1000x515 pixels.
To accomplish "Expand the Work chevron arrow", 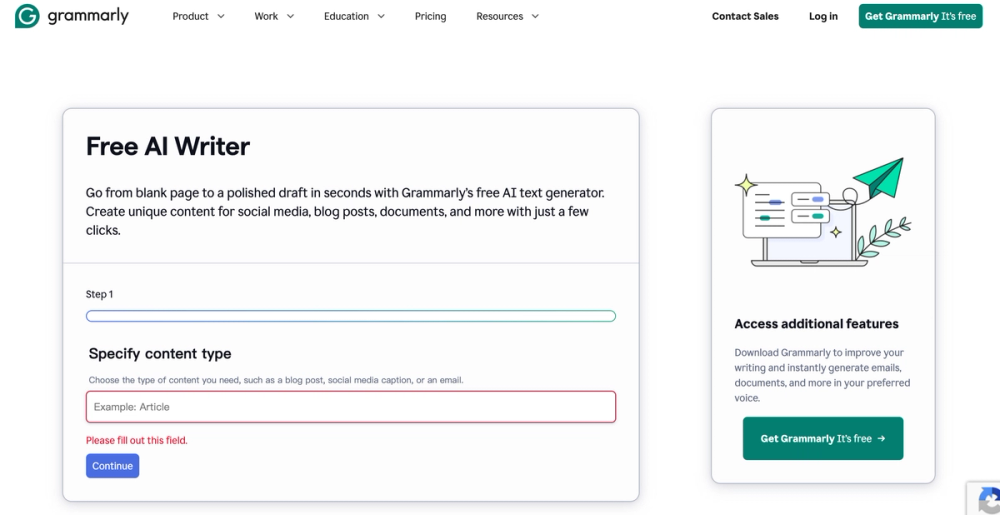I will (290, 17).
